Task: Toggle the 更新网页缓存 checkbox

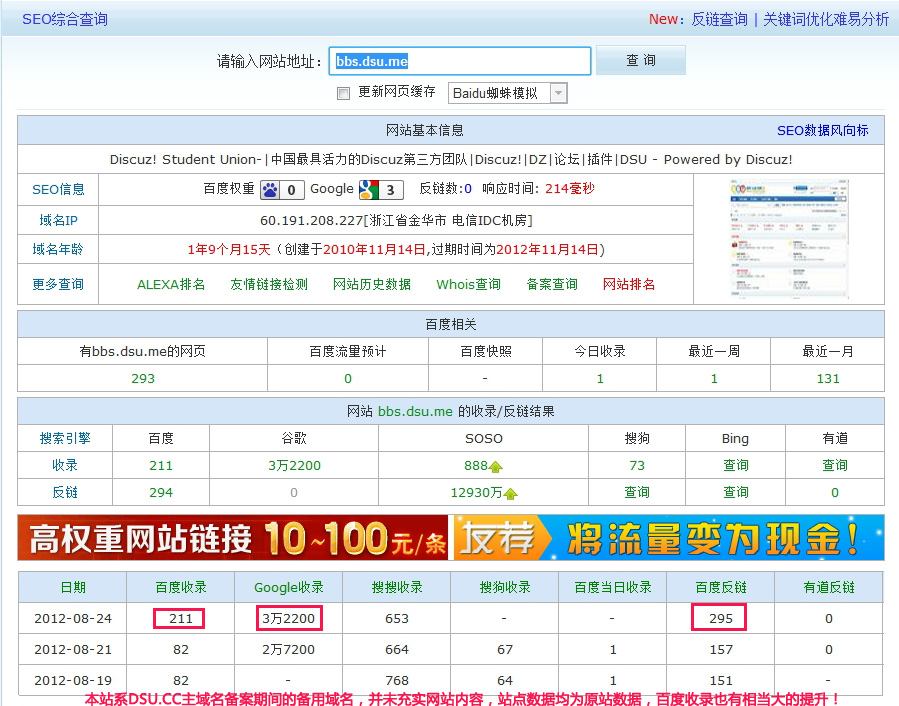Action: click(x=343, y=93)
